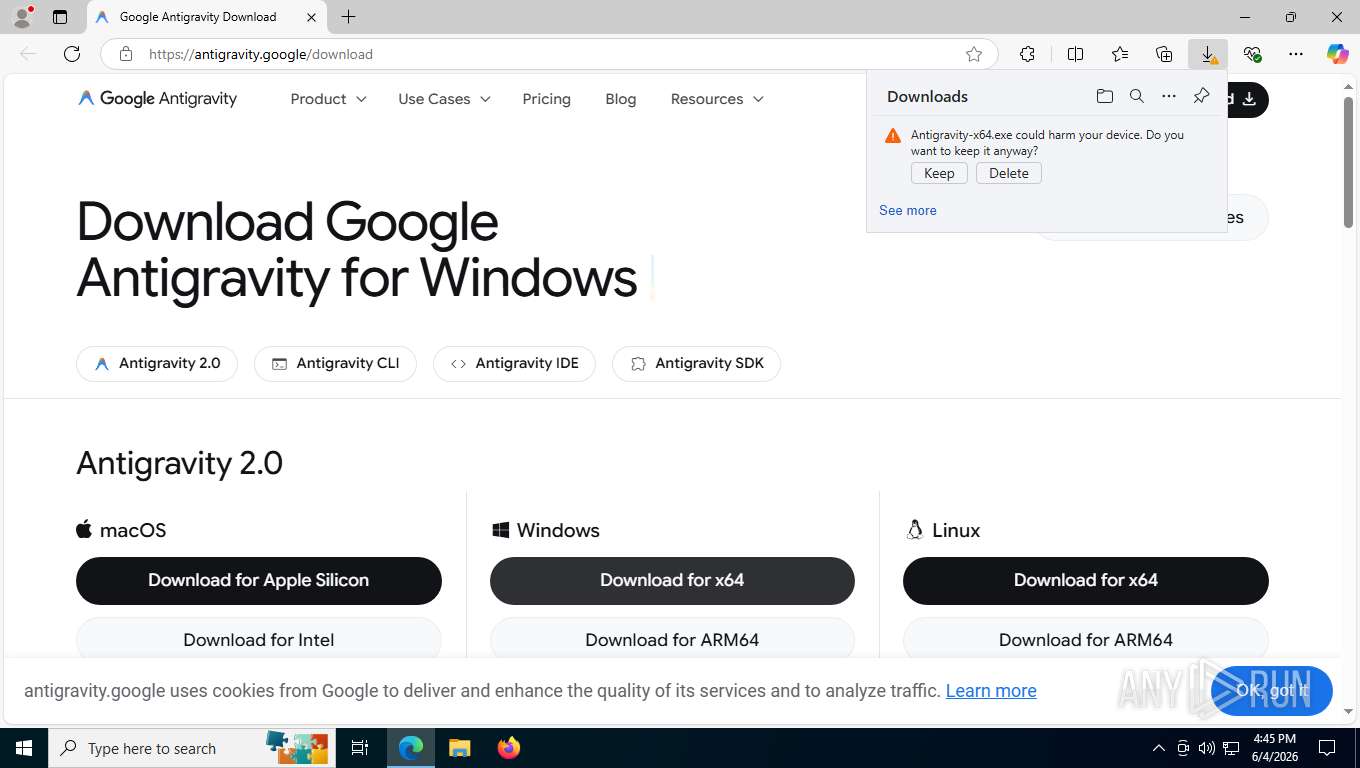1360x768 pixels.
Task: Click See more in Downloads panel
Action: click(x=908, y=210)
